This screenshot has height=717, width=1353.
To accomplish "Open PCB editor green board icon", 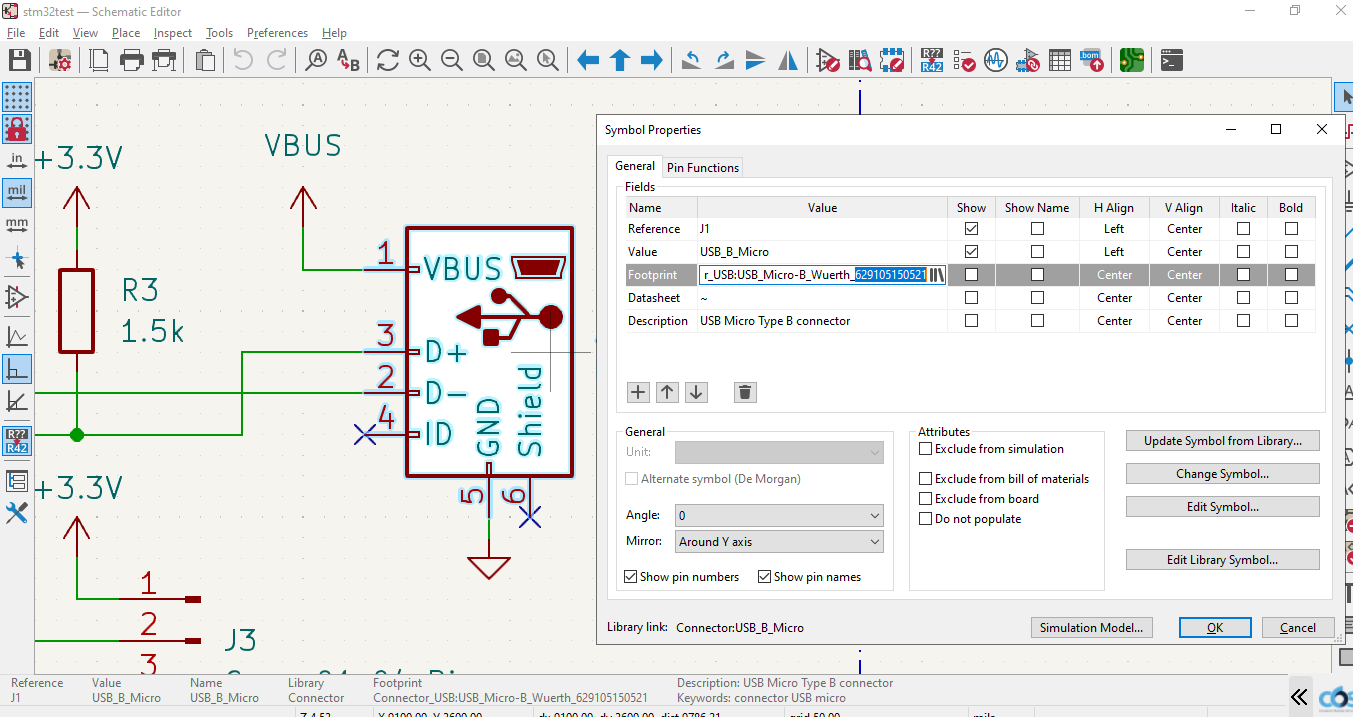I will [1132, 60].
